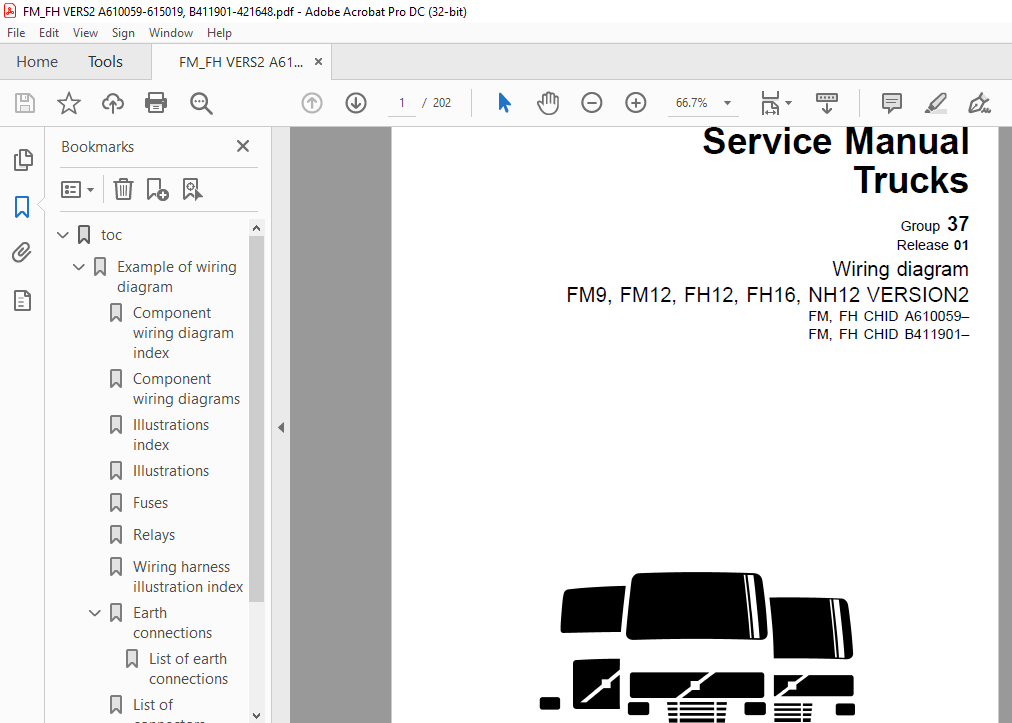
Task: Enable scrolling read mode tool
Action: point(827,103)
